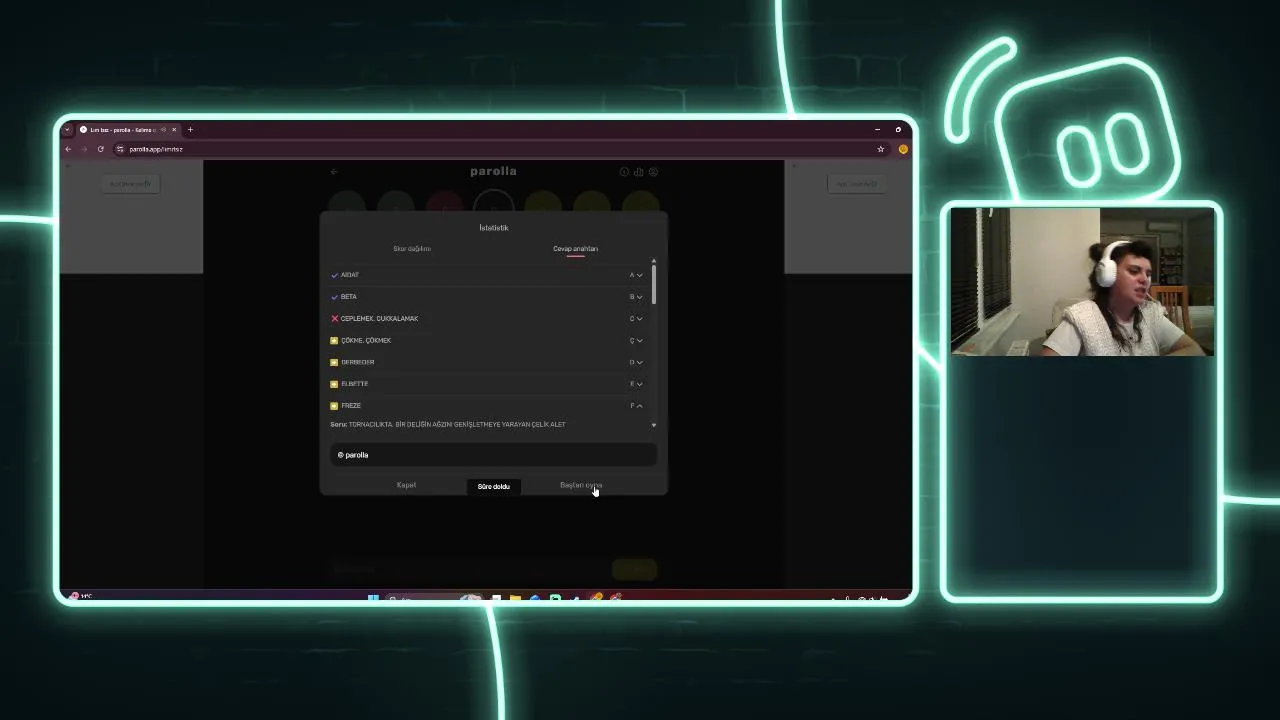Image resolution: width=1280 pixels, height=720 pixels.
Task: Click the browser forward arrow
Action: point(84,149)
